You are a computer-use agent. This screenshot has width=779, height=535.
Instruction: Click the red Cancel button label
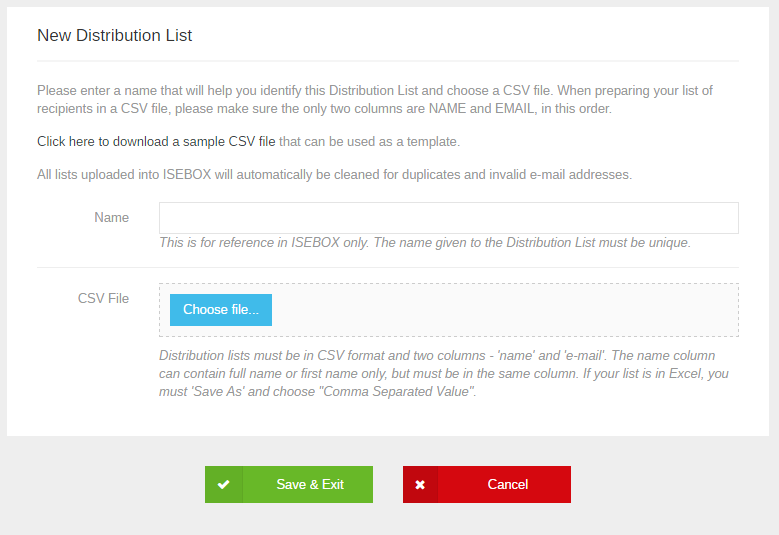pyautogui.click(x=508, y=484)
